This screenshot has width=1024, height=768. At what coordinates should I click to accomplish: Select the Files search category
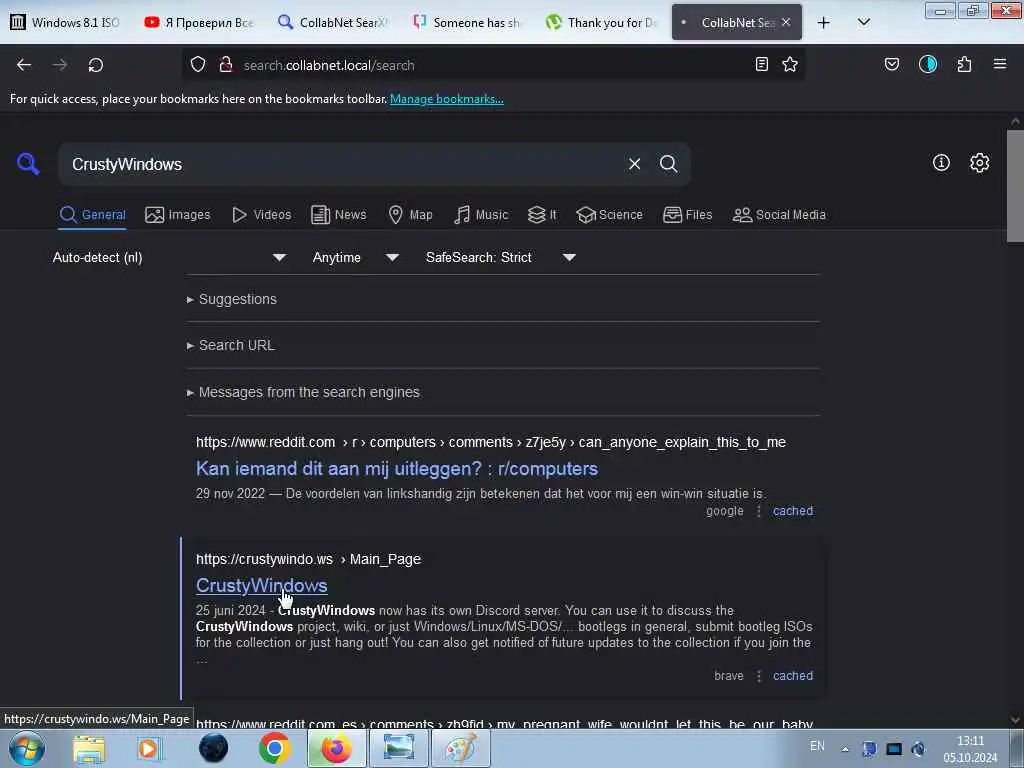tap(687, 215)
